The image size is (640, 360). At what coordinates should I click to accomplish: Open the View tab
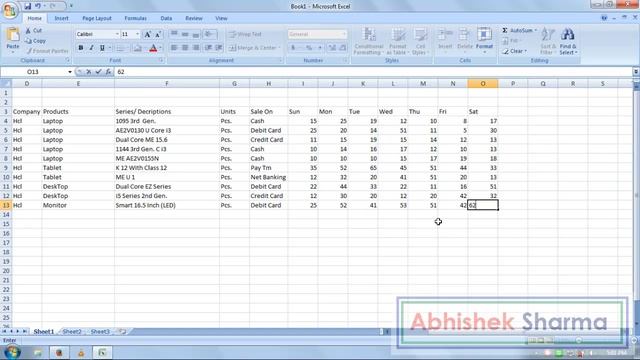221,18
